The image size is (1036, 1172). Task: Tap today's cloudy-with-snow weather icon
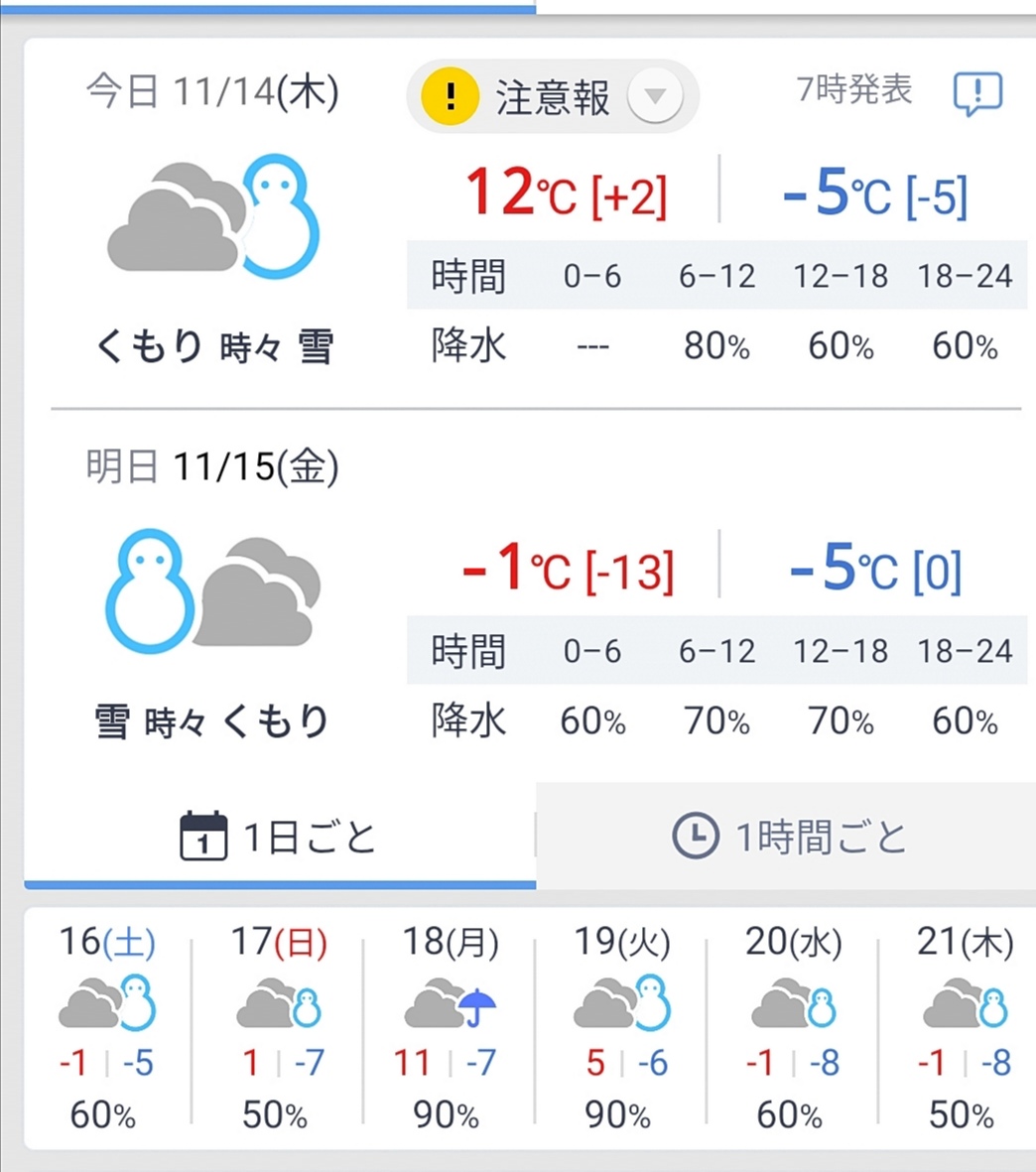tap(213, 216)
